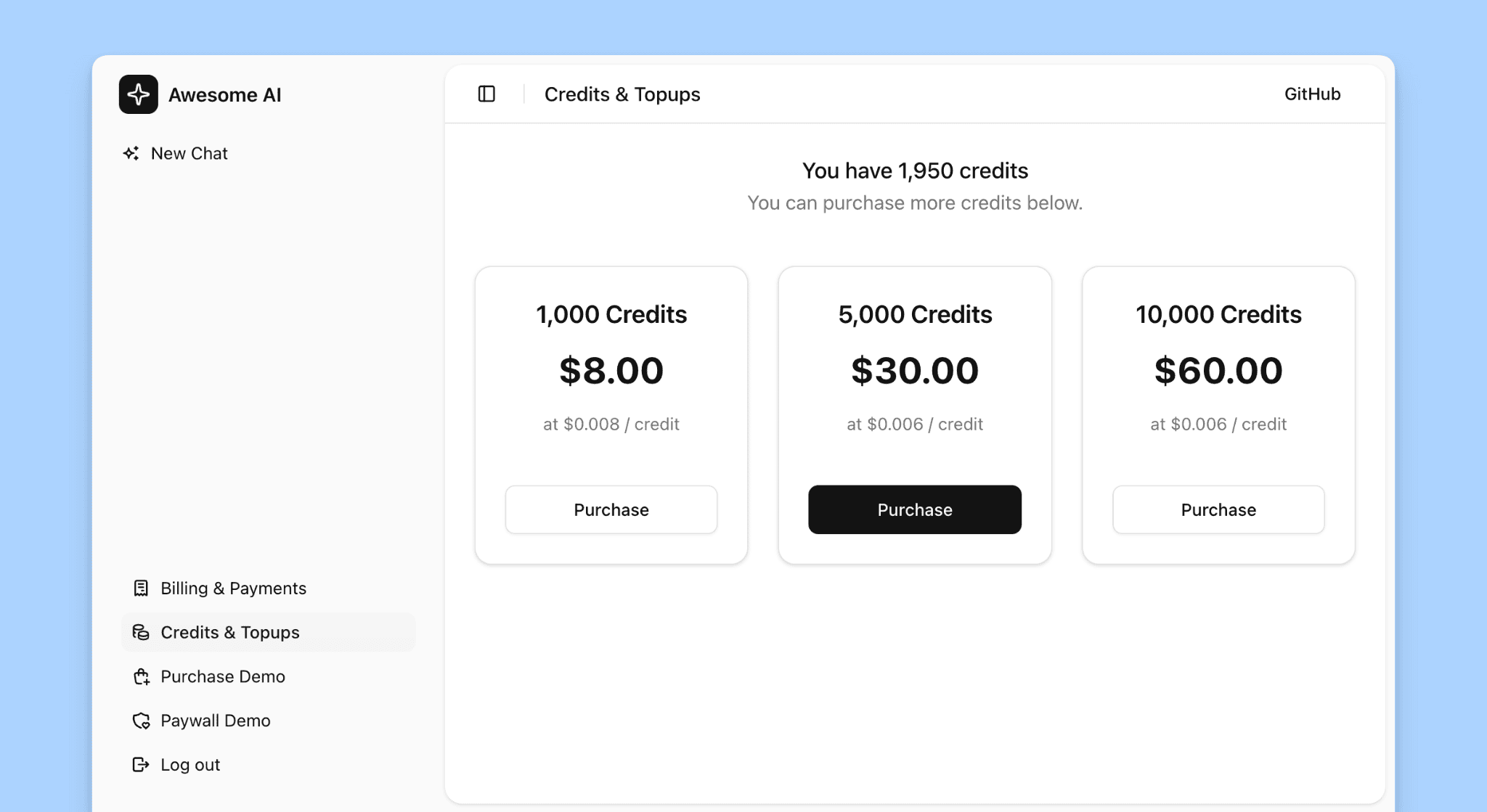Purchase the 5,000 Credits pack
Viewport: 1487px width, 812px height.
(x=914, y=509)
